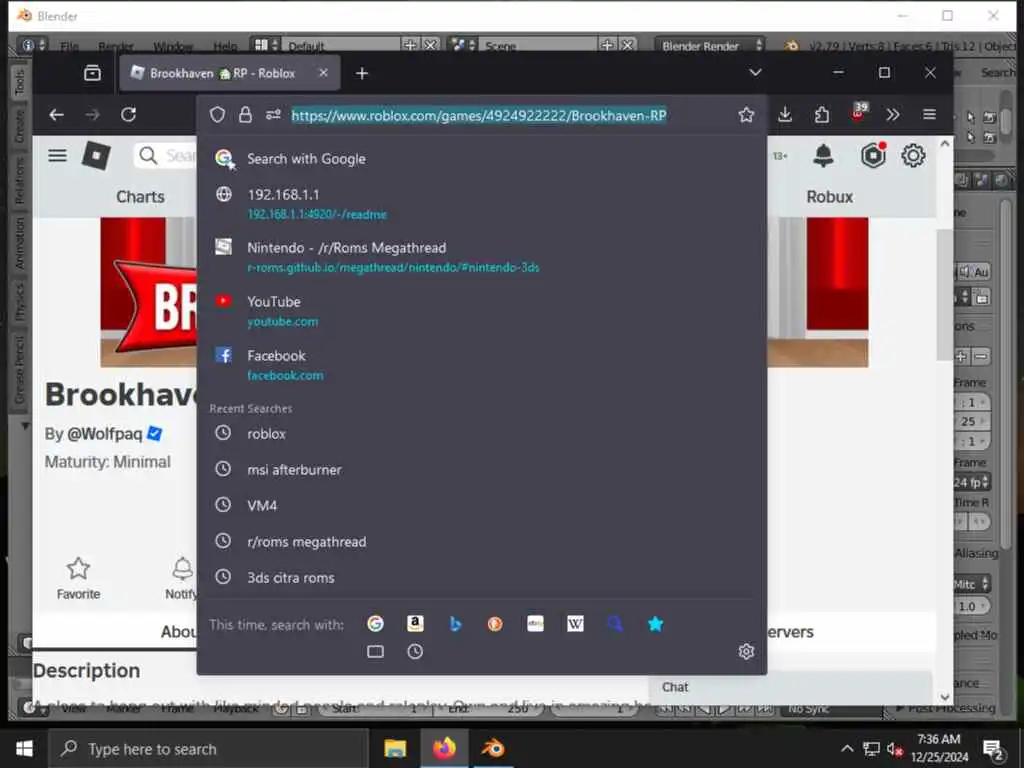The height and width of the screenshot is (768, 1024).
Task: Bookmark this page with the star icon
Action: [x=746, y=116]
